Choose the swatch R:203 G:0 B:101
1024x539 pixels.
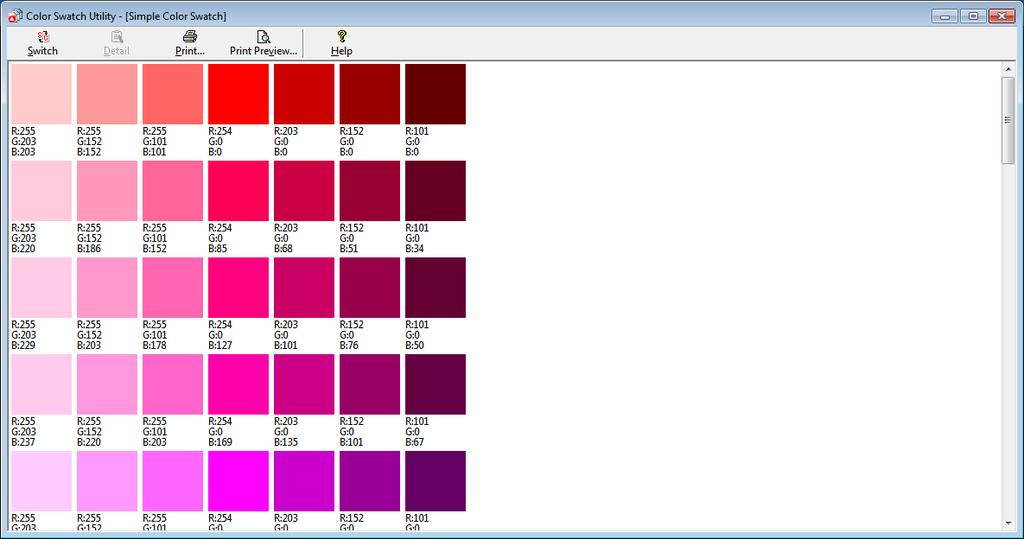304,287
